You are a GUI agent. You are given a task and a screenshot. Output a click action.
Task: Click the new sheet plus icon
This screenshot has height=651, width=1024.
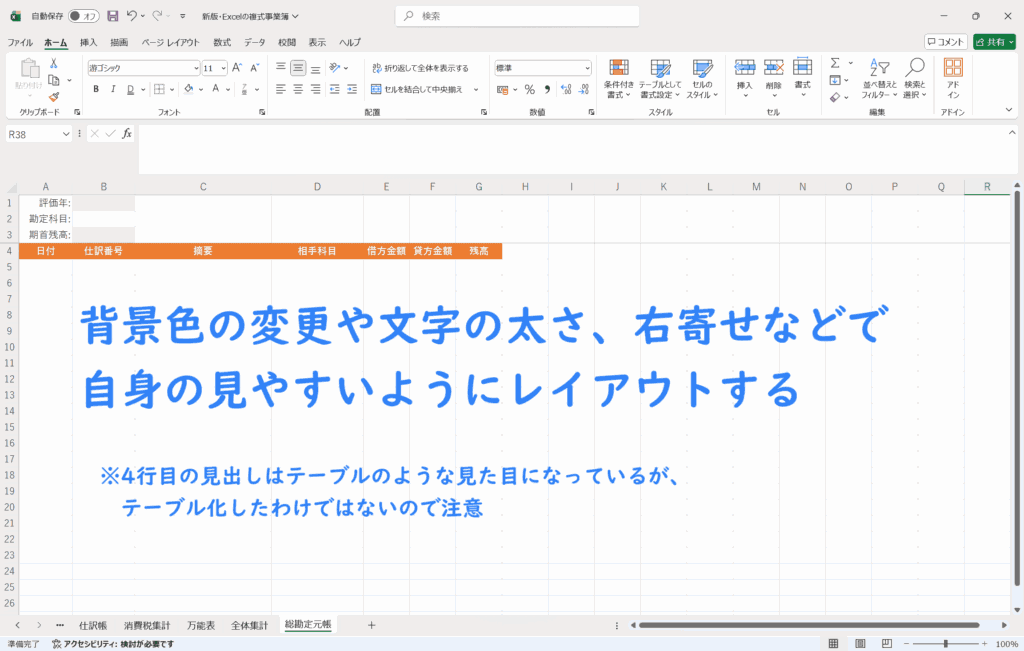(371, 625)
